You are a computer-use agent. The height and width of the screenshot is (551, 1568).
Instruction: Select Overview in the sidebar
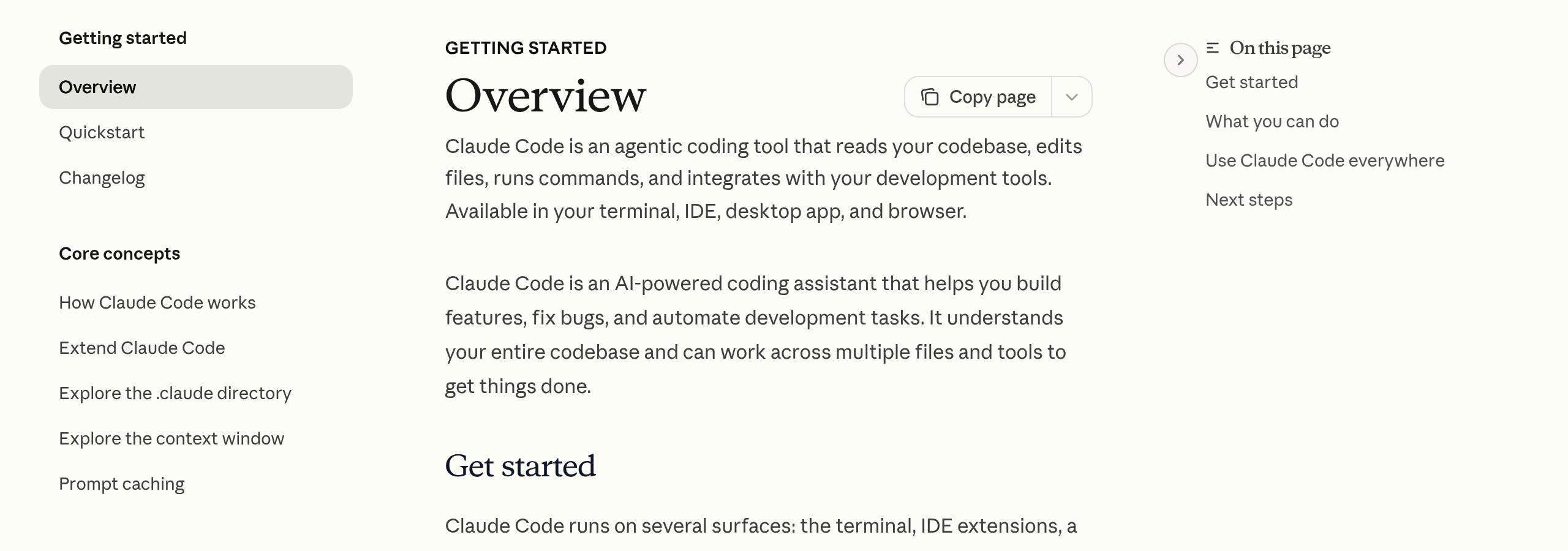coord(196,87)
